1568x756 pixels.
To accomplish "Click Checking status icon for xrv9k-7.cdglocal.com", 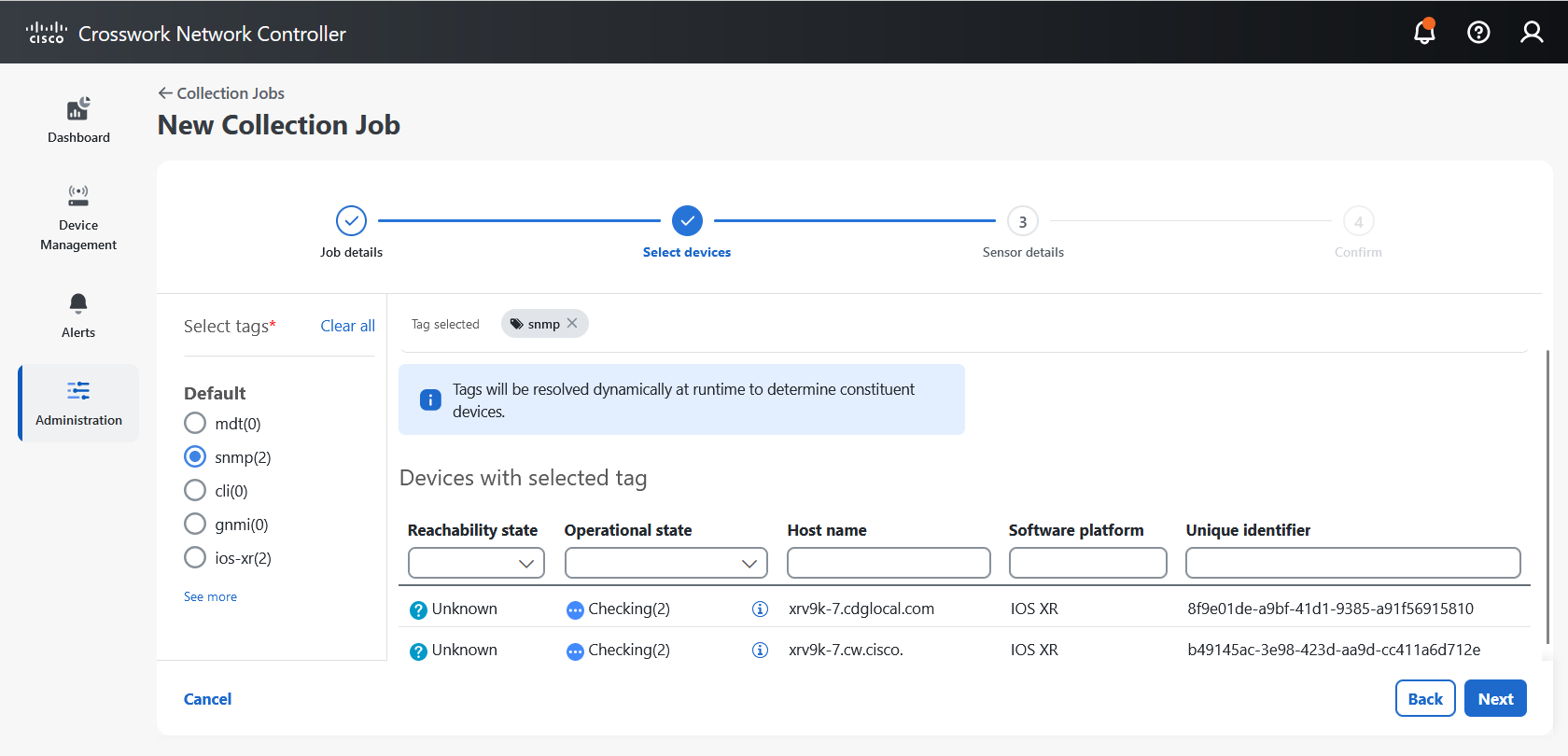I will point(575,609).
